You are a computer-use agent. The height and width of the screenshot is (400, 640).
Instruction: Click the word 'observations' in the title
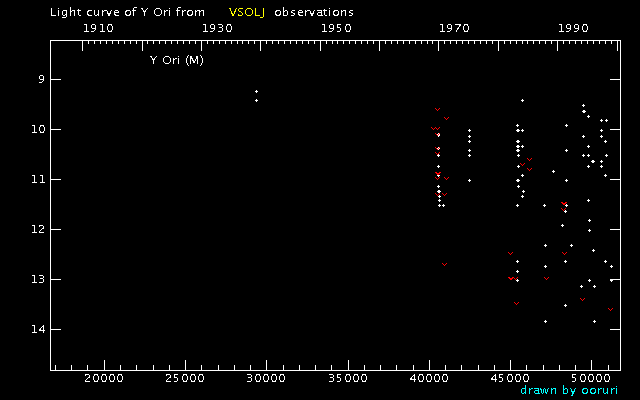click(314, 12)
